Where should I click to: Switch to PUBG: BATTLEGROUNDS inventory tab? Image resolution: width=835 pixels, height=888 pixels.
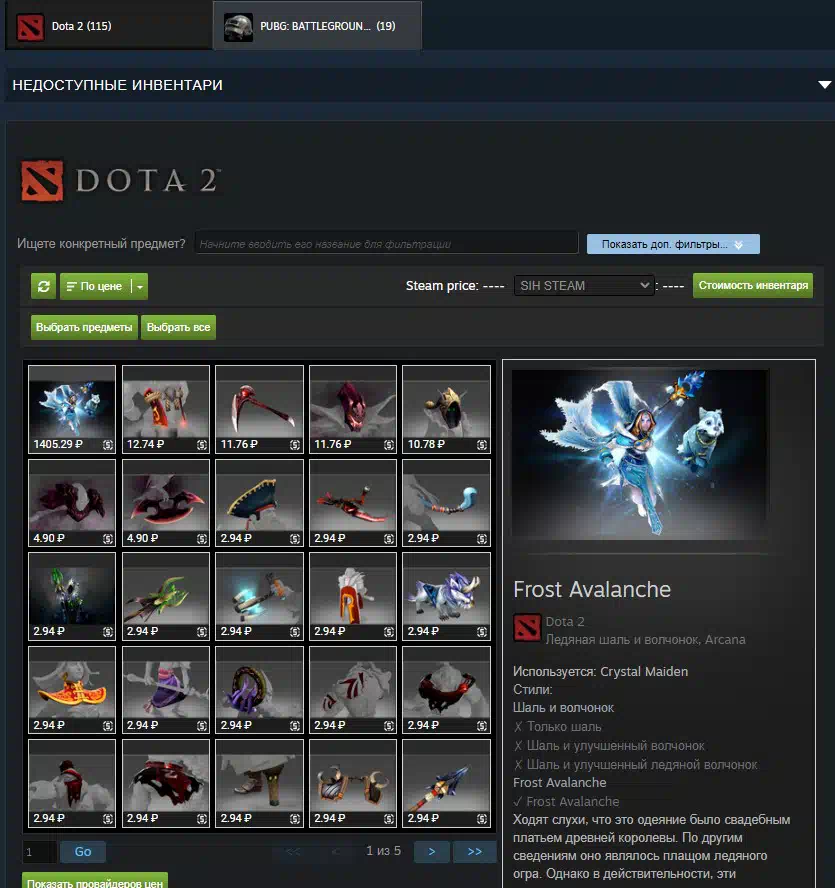coord(316,26)
